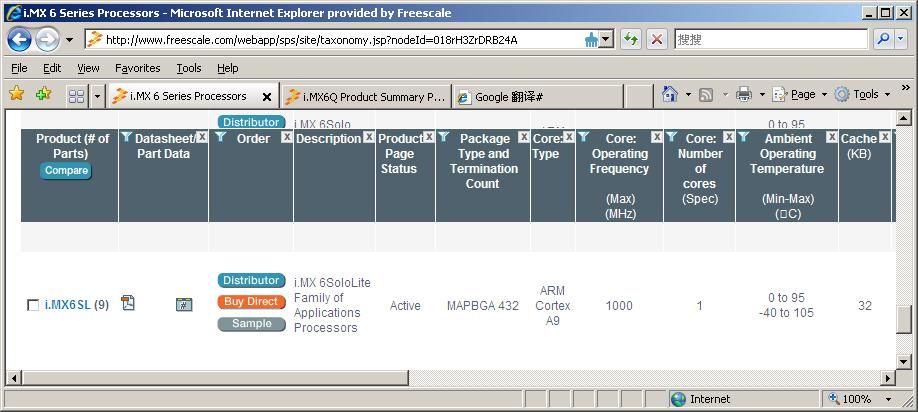Open the Page menu in command bar
The image size is (918, 412).
(799, 94)
